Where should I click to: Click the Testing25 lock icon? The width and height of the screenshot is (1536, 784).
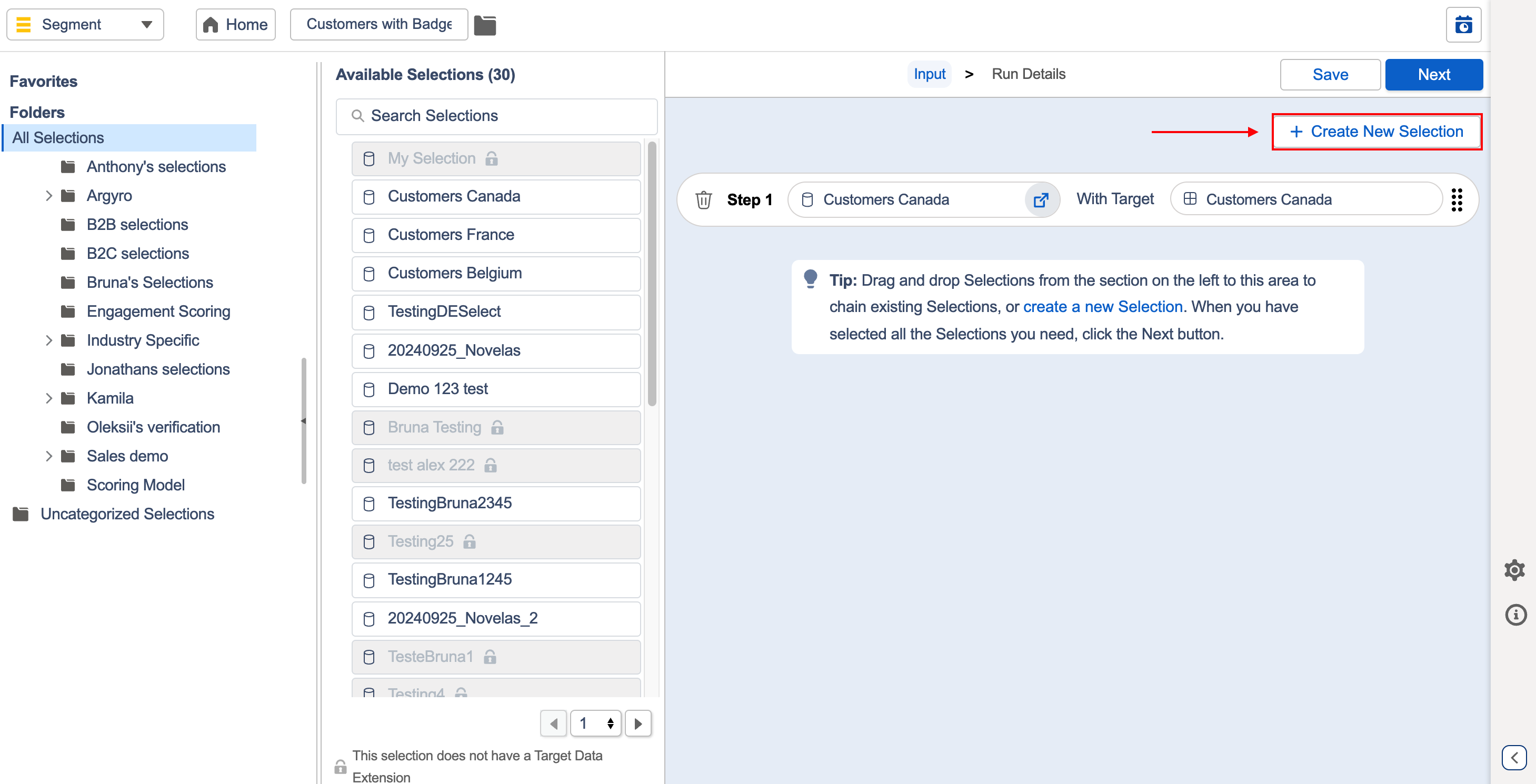tap(470, 541)
